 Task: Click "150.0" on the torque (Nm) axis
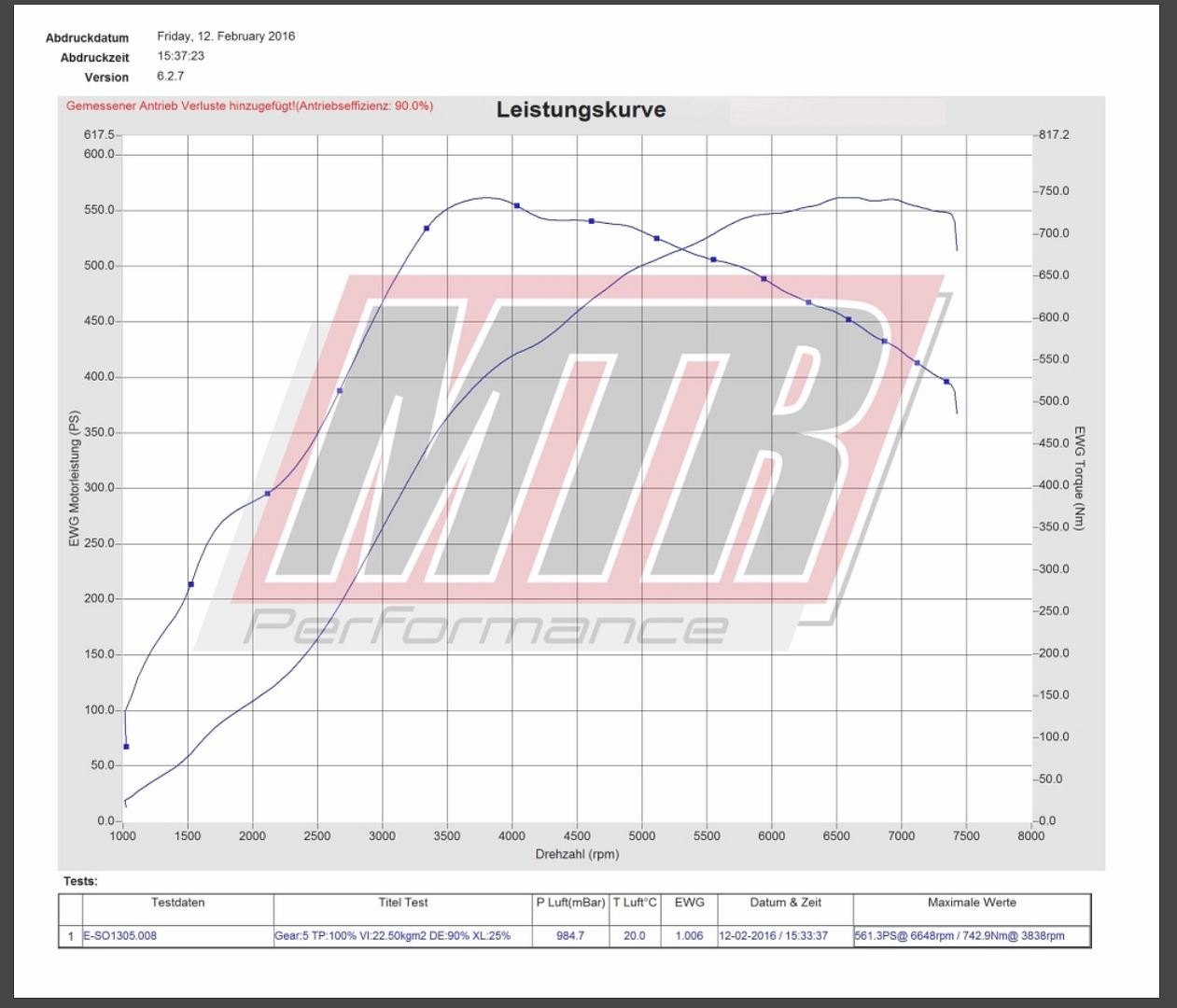(x=1054, y=695)
